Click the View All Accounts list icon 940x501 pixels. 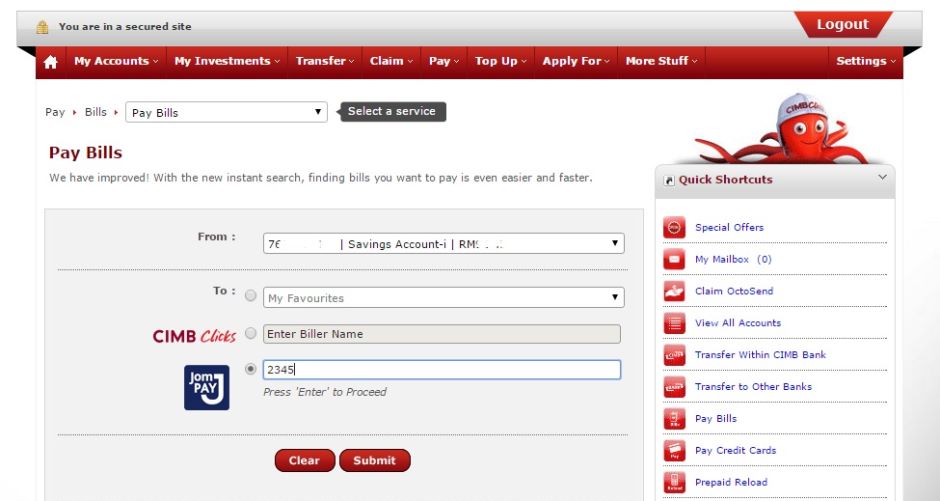point(674,323)
